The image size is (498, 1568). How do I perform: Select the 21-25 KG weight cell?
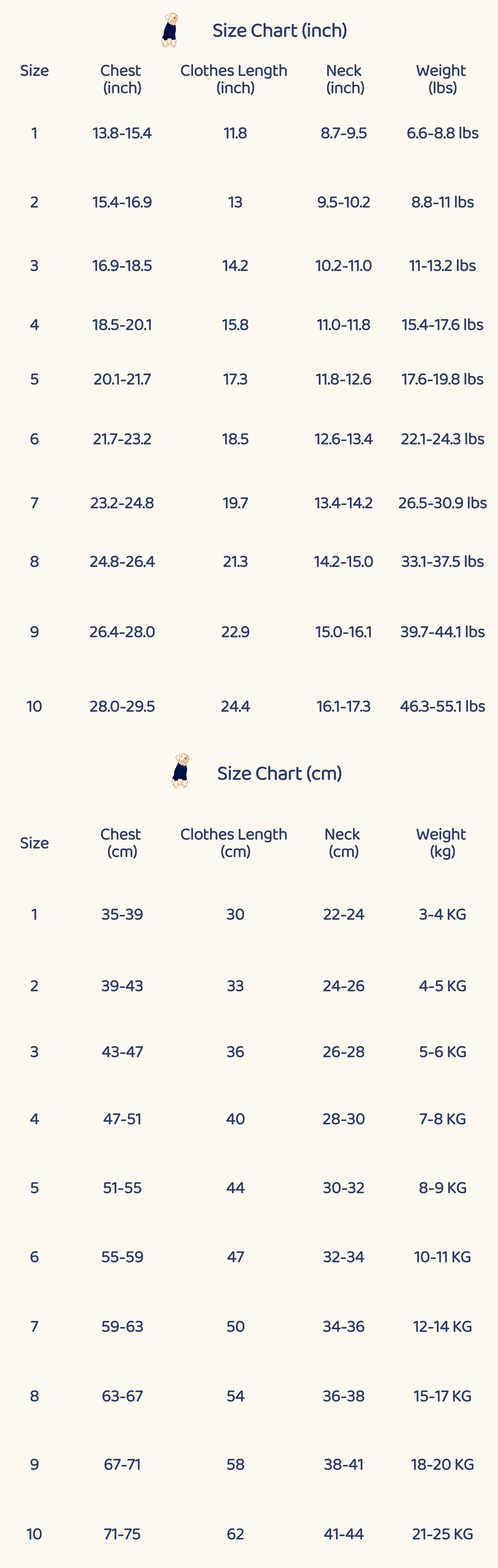(442, 1534)
